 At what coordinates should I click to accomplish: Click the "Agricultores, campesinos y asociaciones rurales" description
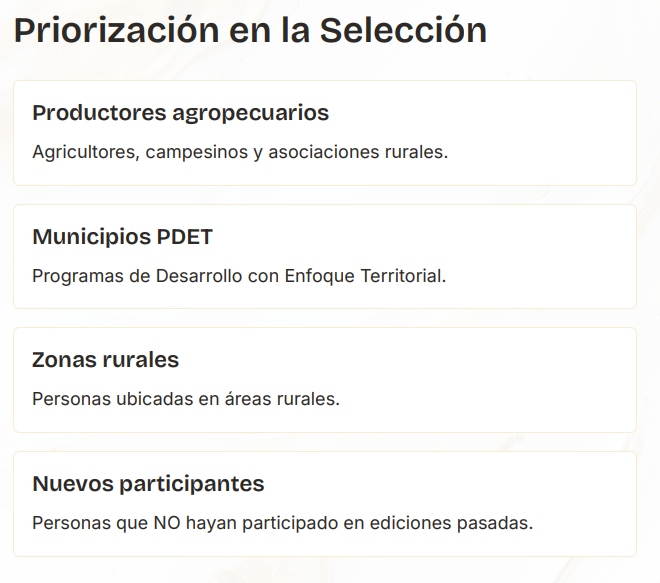click(x=240, y=153)
